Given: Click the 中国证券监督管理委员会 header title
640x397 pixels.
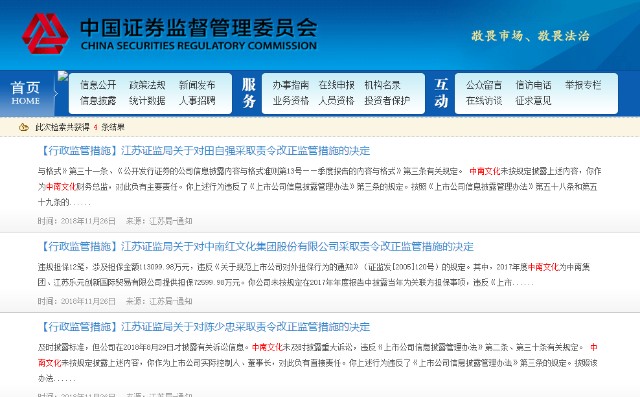Looking at the screenshot, I should [x=199, y=29].
